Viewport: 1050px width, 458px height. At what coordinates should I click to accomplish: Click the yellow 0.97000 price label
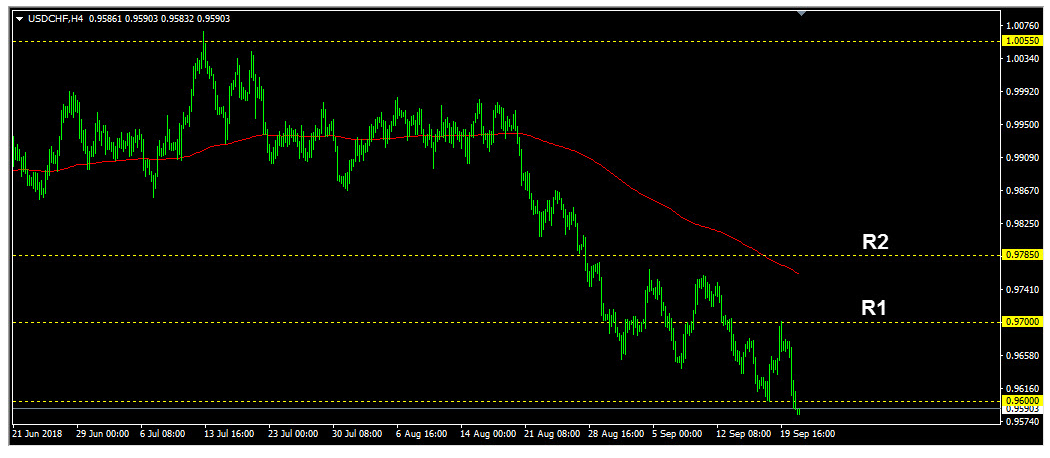[1021, 322]
